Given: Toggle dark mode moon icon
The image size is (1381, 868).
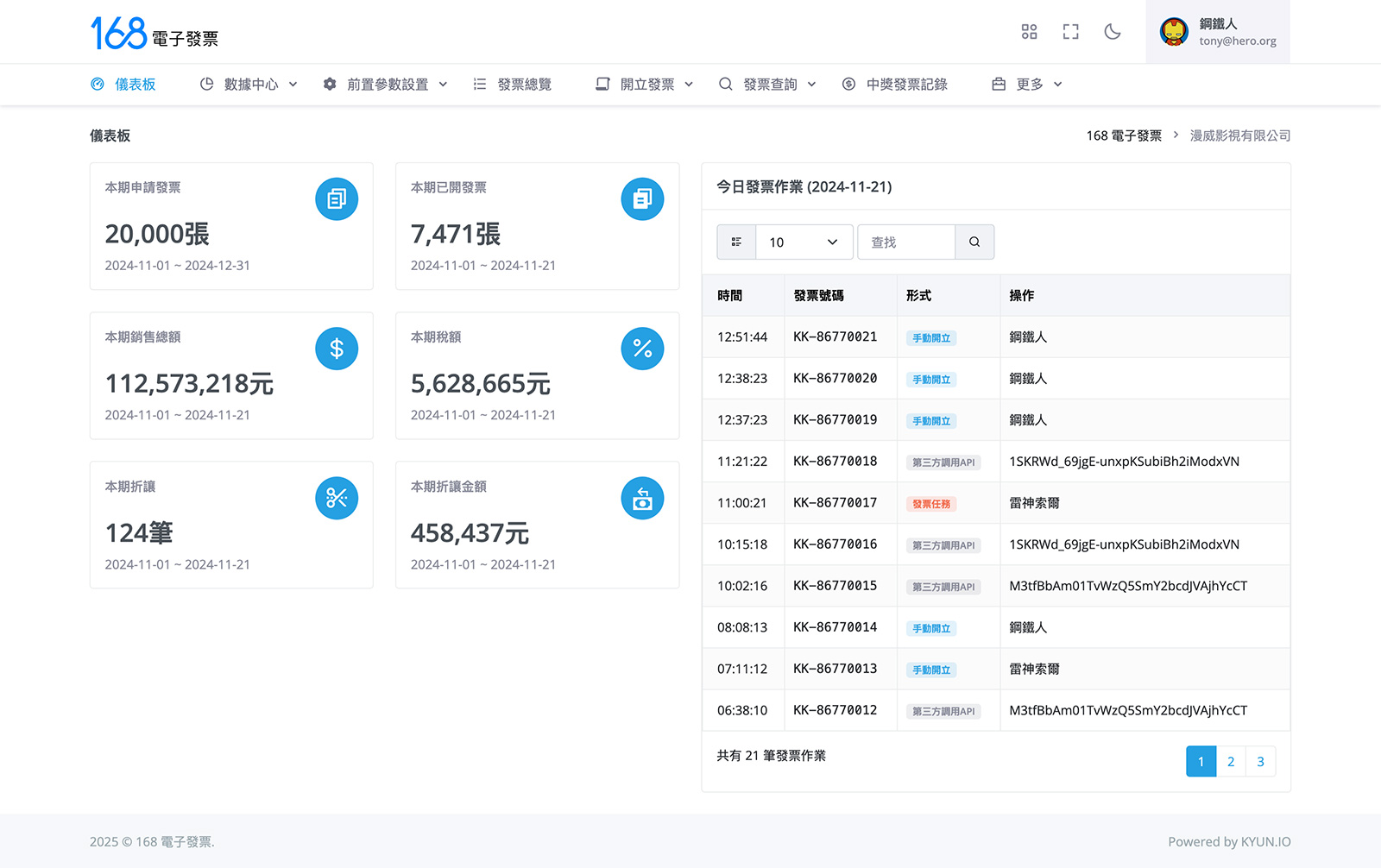Looking at the screenshot, I should click(x=1113, y=32).
